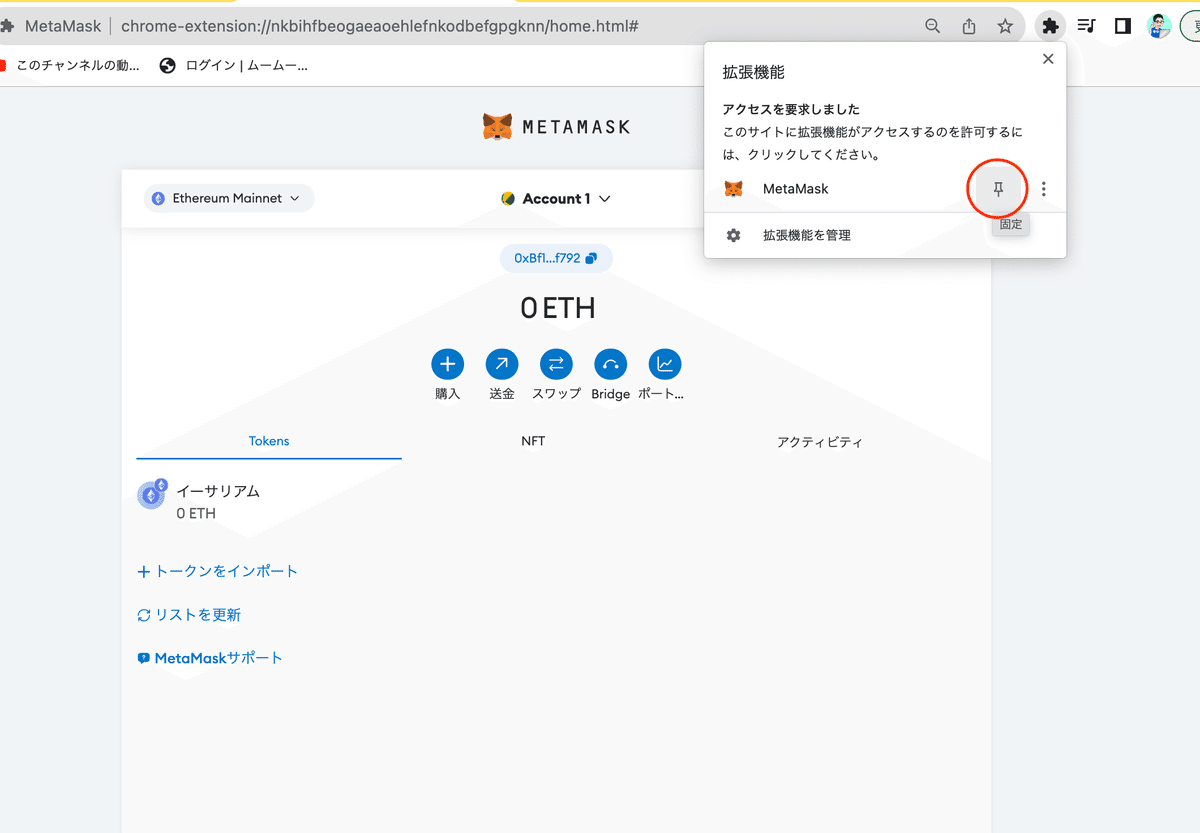Switch to the アクティビティ tab

[820, 441]
